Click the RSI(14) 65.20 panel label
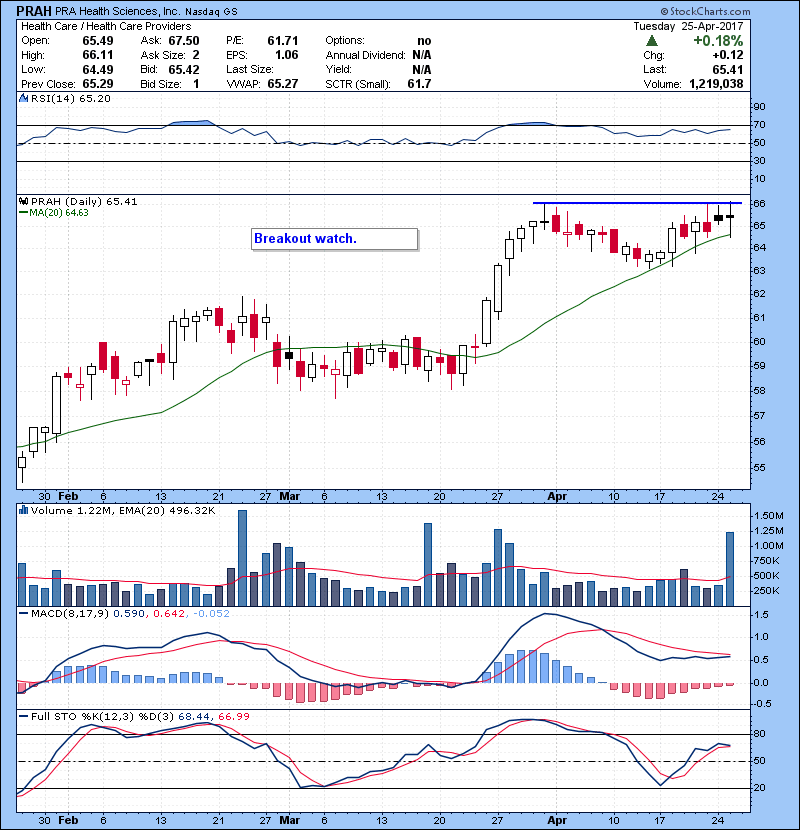The image size is (800, 830). click(x=70, y=98)
